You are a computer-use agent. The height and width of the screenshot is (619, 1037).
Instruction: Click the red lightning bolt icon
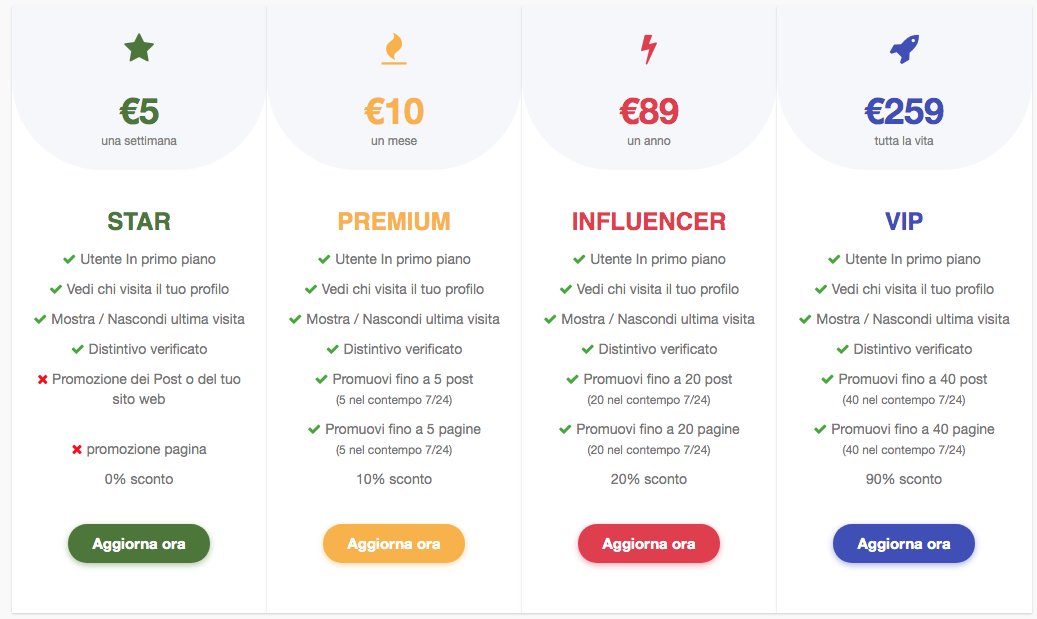click(649, 49)
